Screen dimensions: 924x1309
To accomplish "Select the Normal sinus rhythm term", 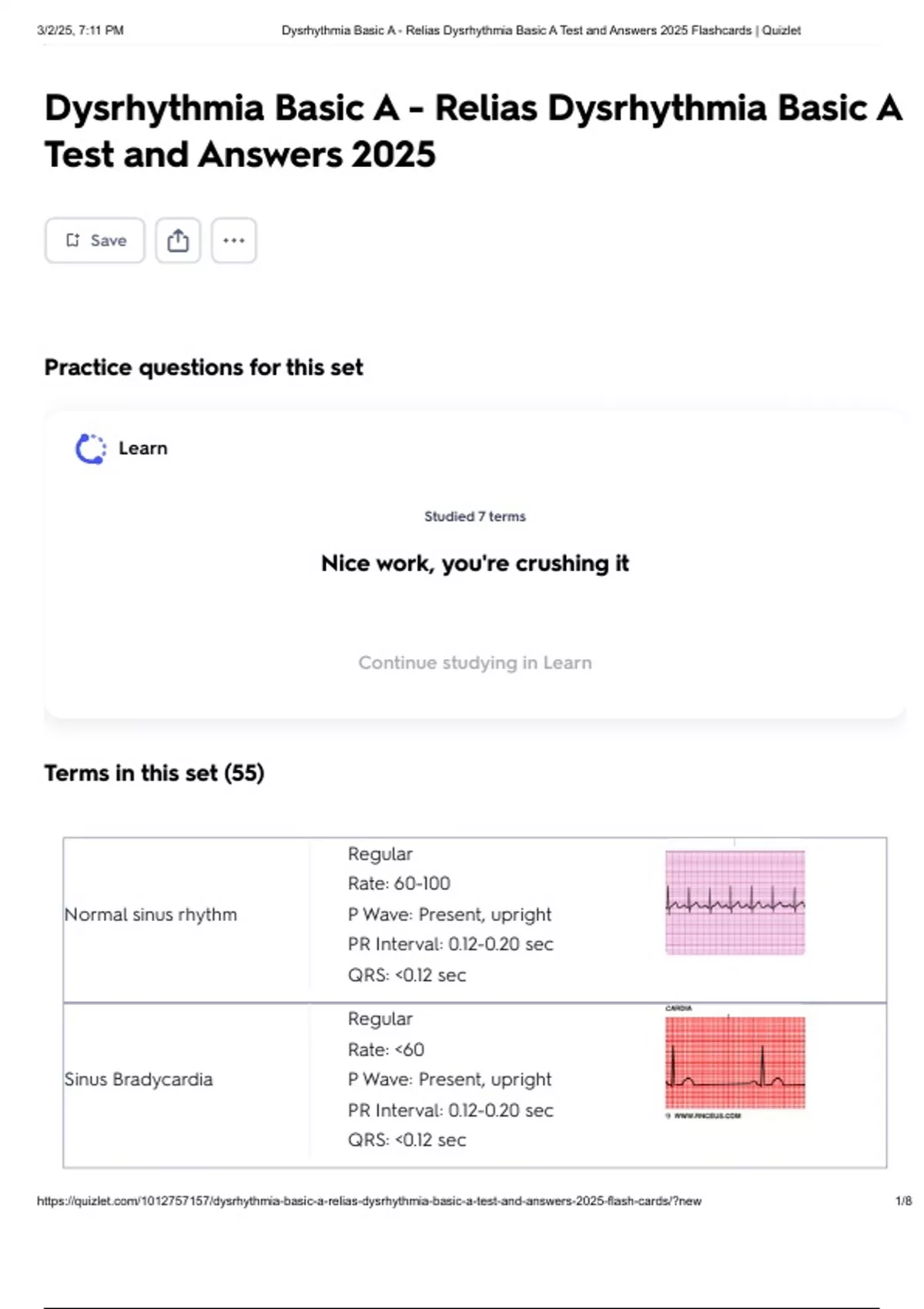I will tap(151, 915).
